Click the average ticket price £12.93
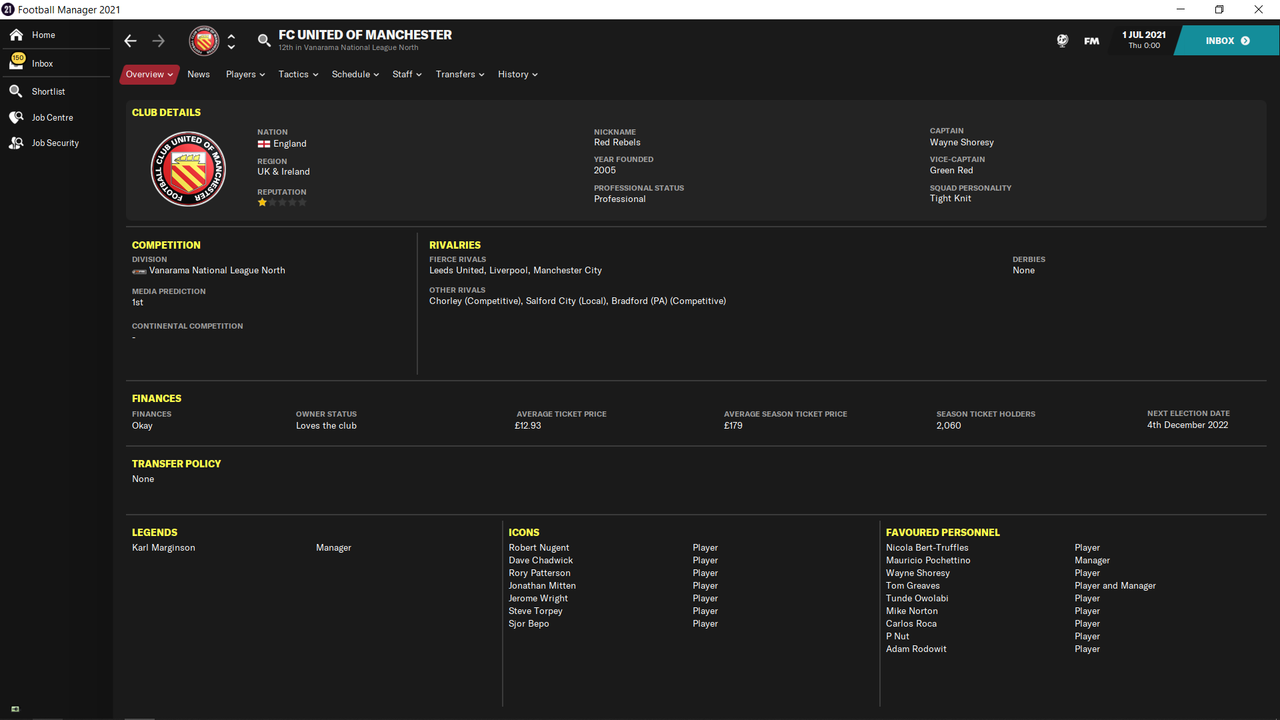The height and width of the screenshot is (720, 1280). tap(528, 426)
